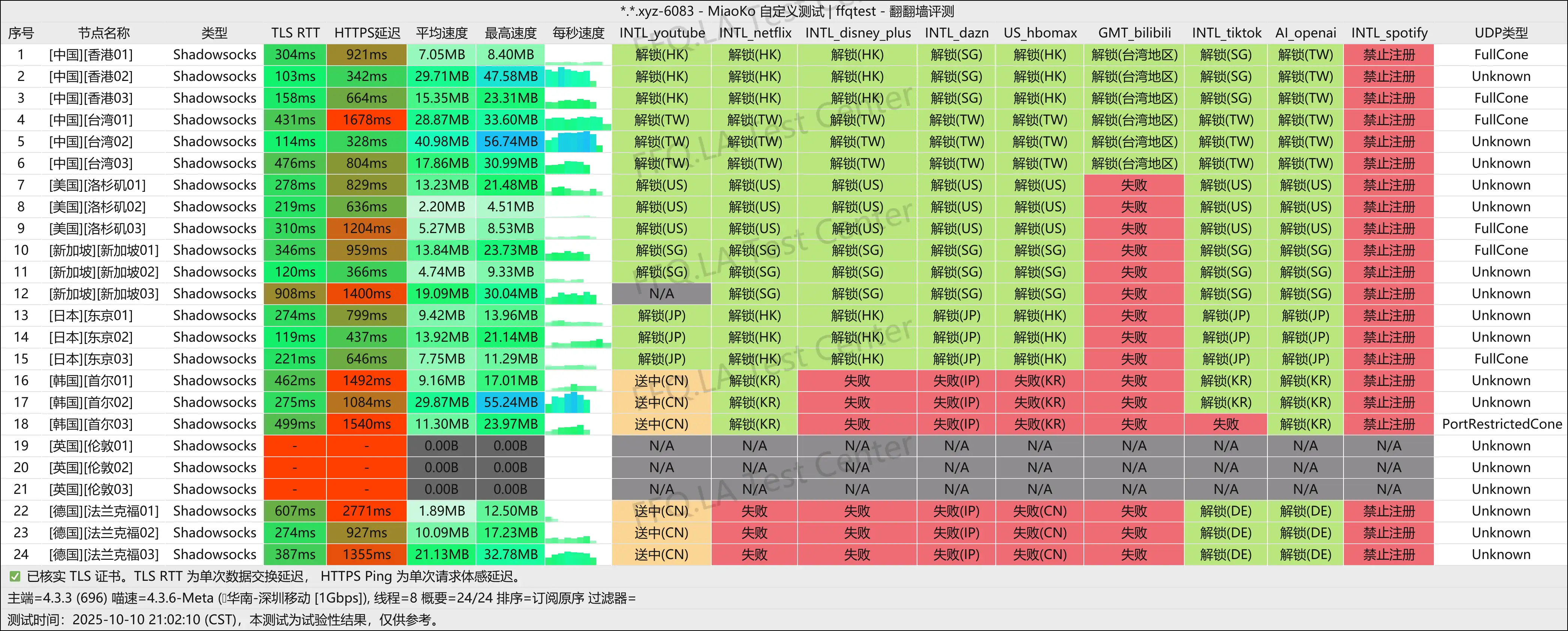
Task: Click the window title text MiaoKo 自定义测试
Action: coord(765,11)
